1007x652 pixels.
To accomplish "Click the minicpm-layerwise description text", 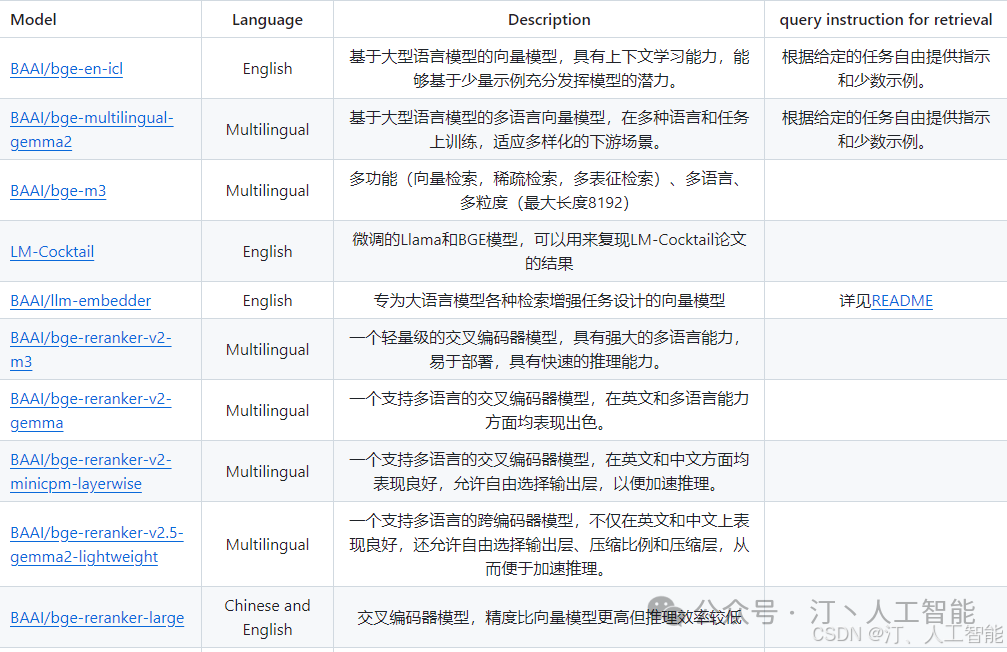I will point(549,471).
